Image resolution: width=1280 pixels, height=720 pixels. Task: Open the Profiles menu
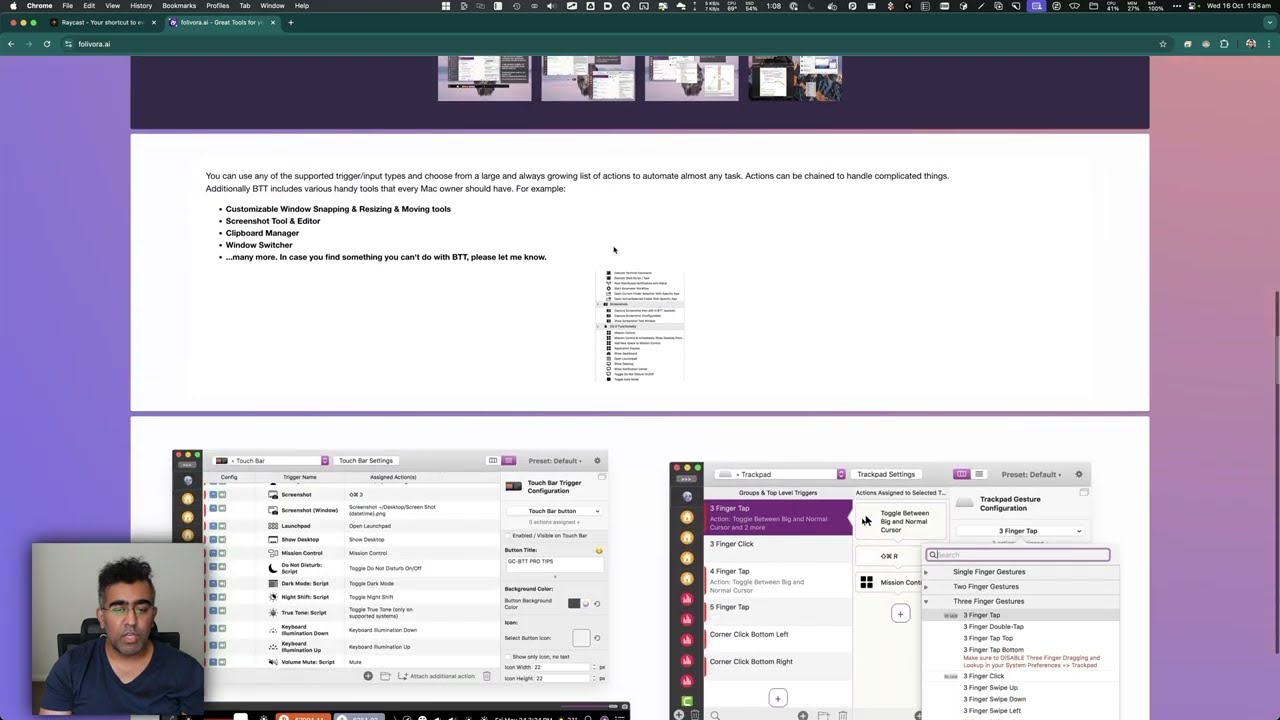tap(217, 6)
